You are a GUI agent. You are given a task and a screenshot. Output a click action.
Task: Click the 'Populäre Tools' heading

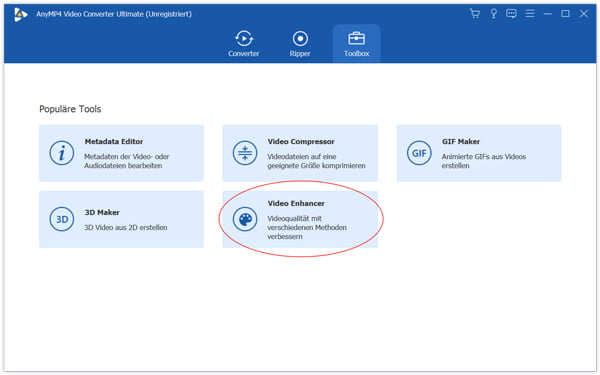[70, 109]
